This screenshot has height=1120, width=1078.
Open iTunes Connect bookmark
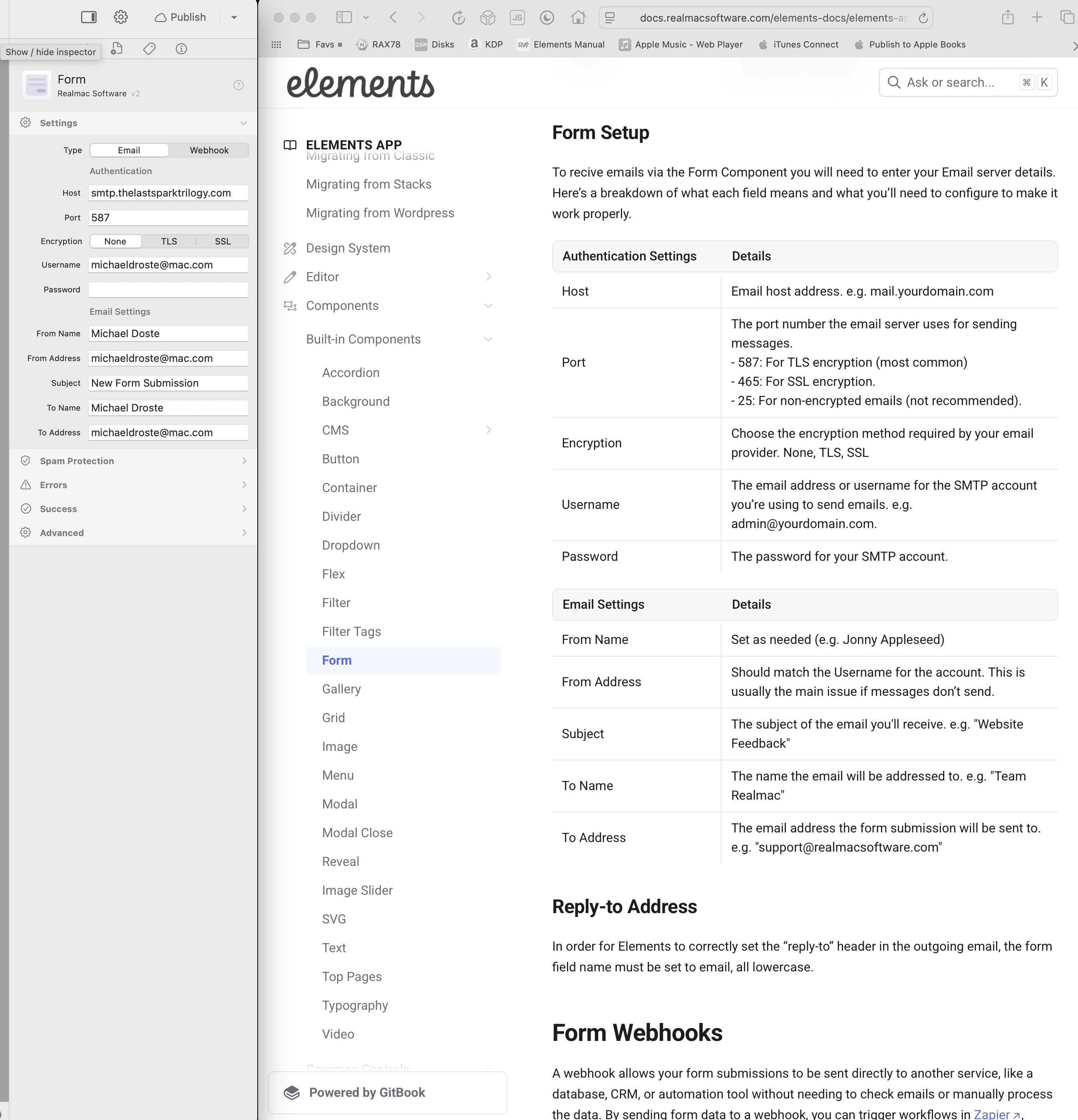[798, 45]
